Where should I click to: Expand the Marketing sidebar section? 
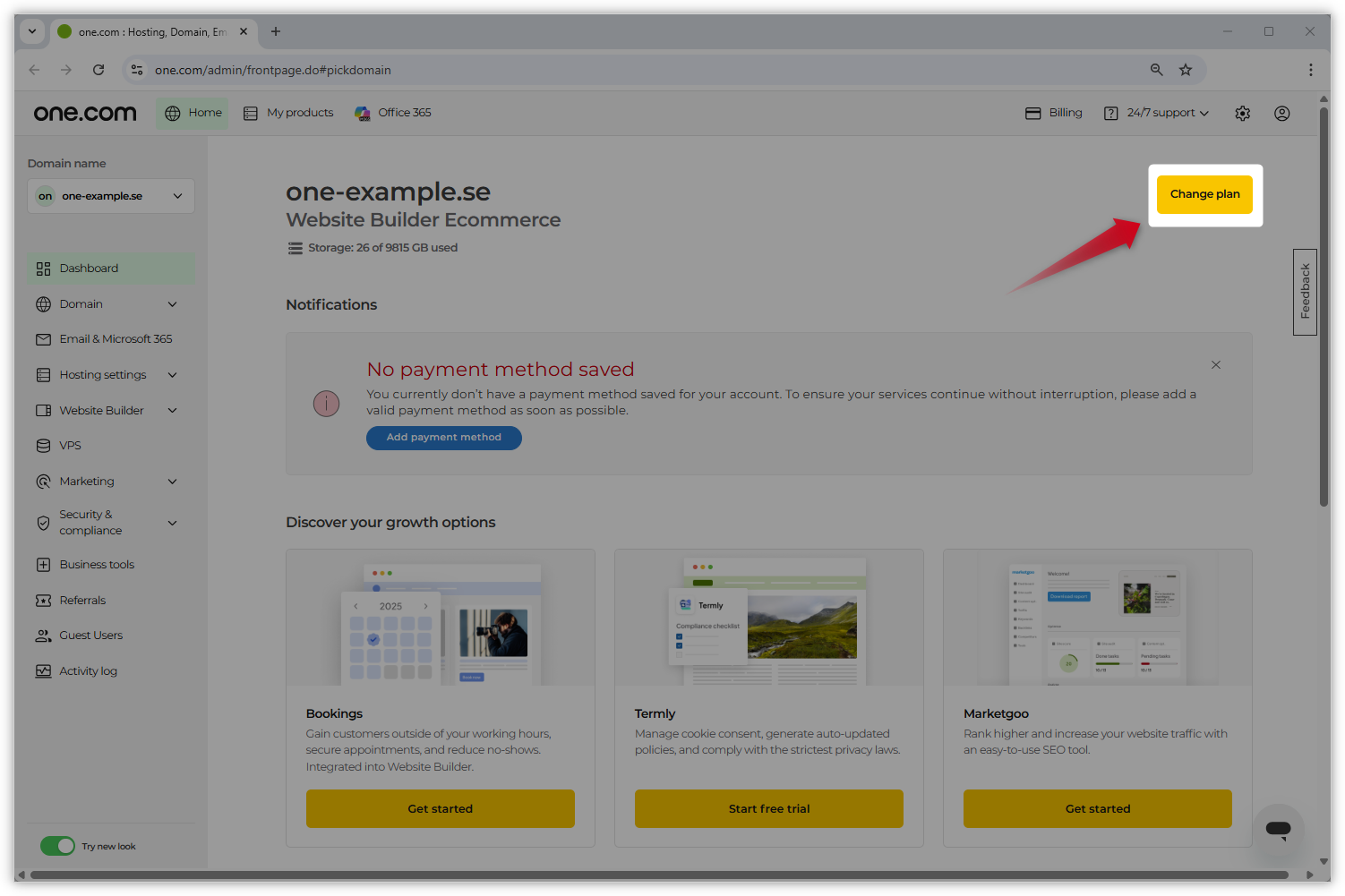pos(173,482)
